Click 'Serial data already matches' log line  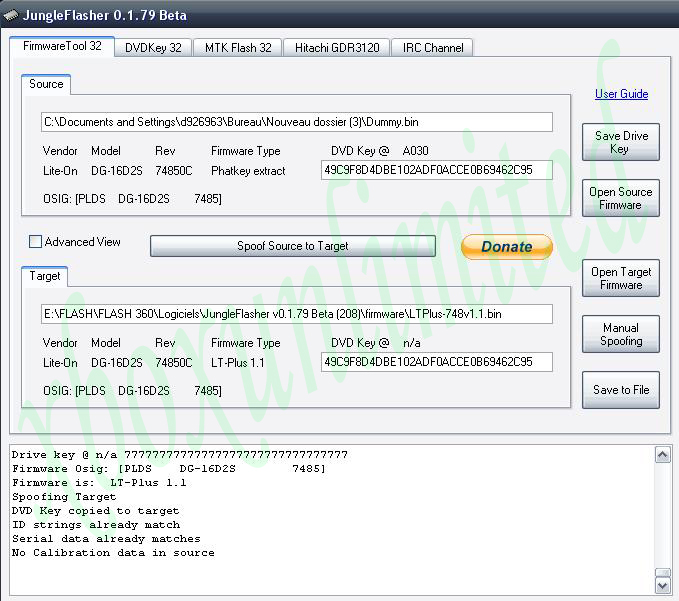pyautogui.click(x=106, y=539)
